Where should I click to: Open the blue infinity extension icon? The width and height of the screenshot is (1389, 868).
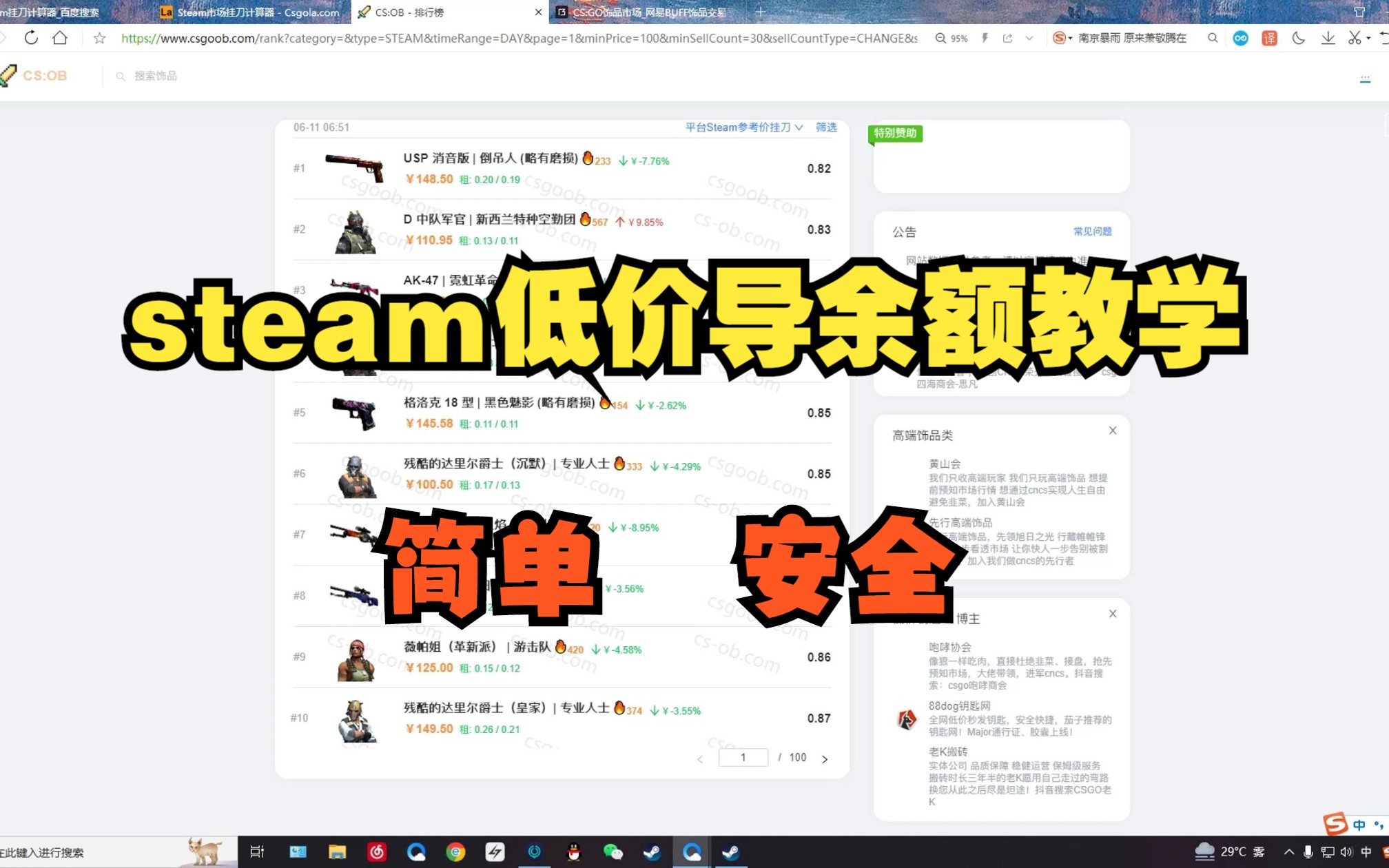(x=1240, y=38)
